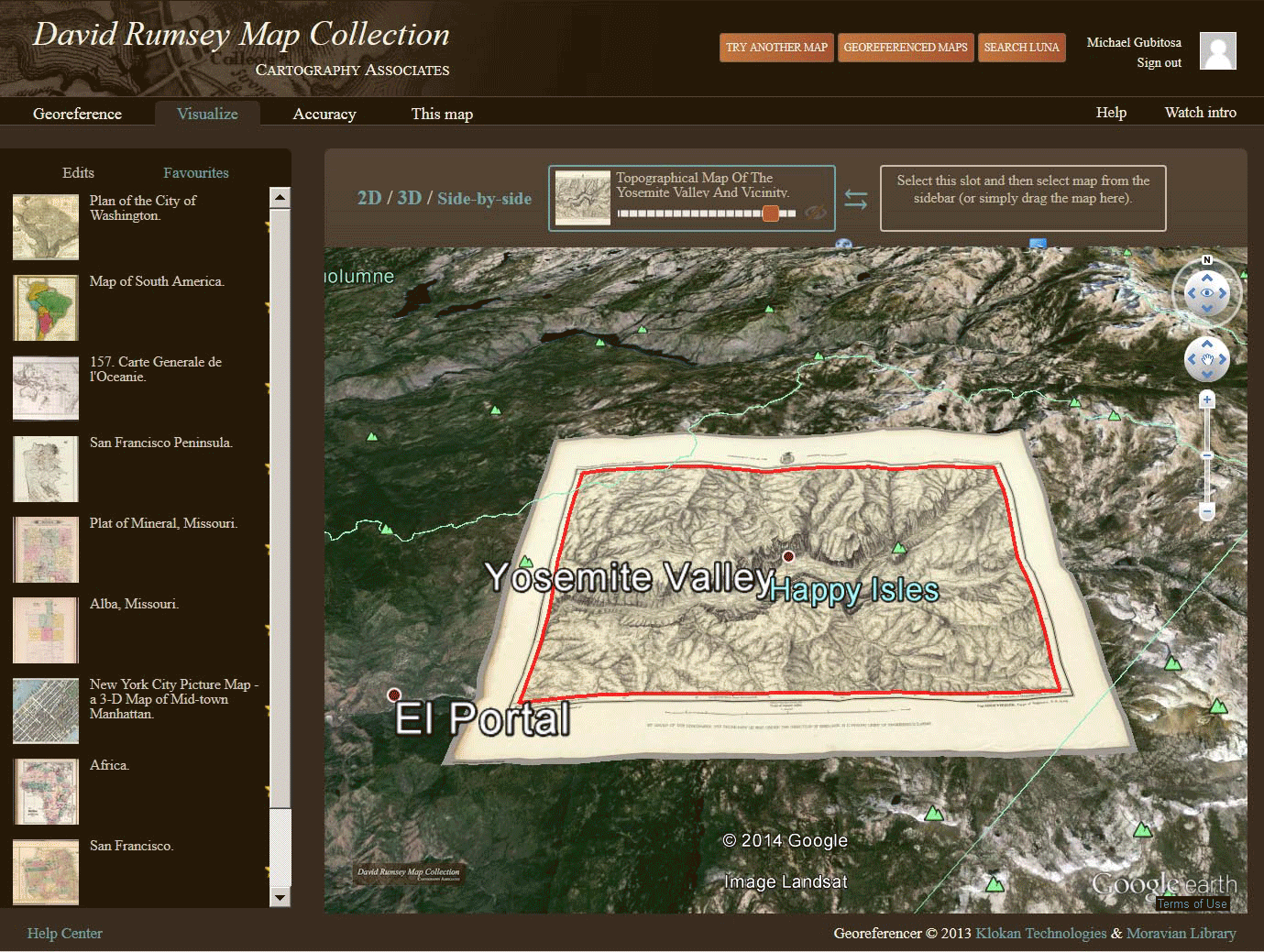Pan left with the hand control arrow
This screenshot has width=1264, height=952.
(x=1192, y=359)
